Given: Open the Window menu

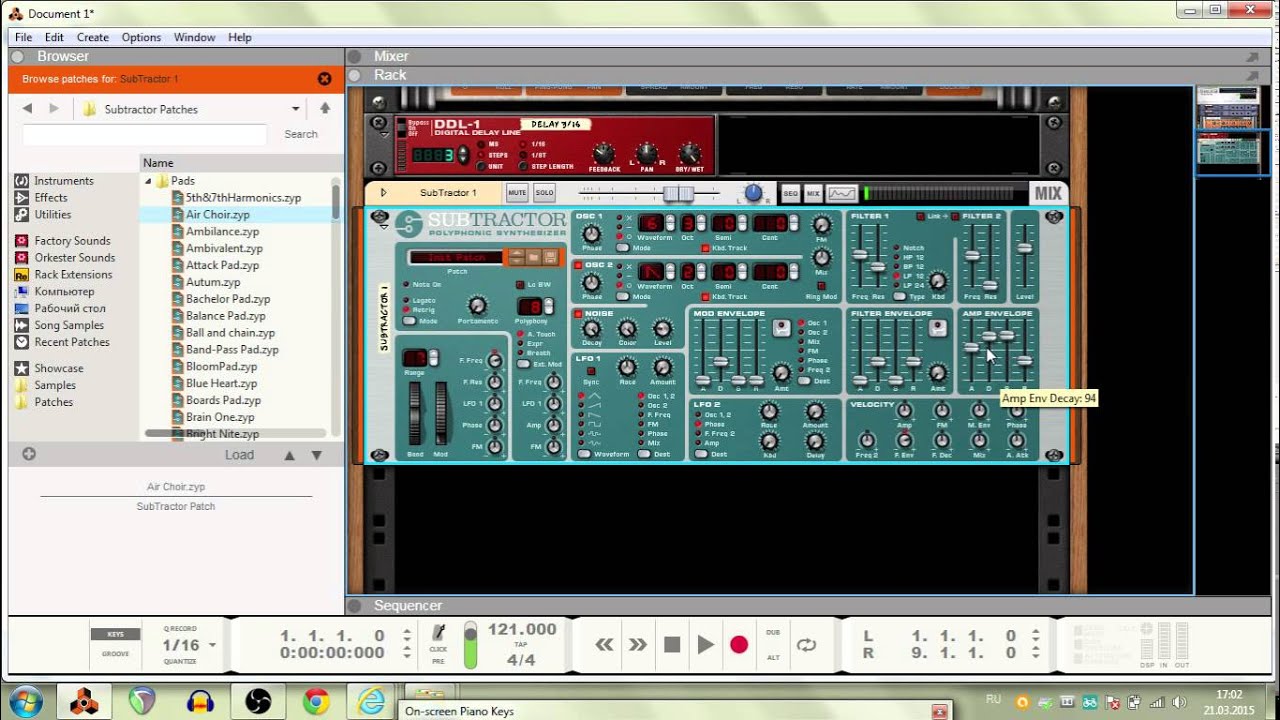Looking at the screenshot, I should pos(194,37).
